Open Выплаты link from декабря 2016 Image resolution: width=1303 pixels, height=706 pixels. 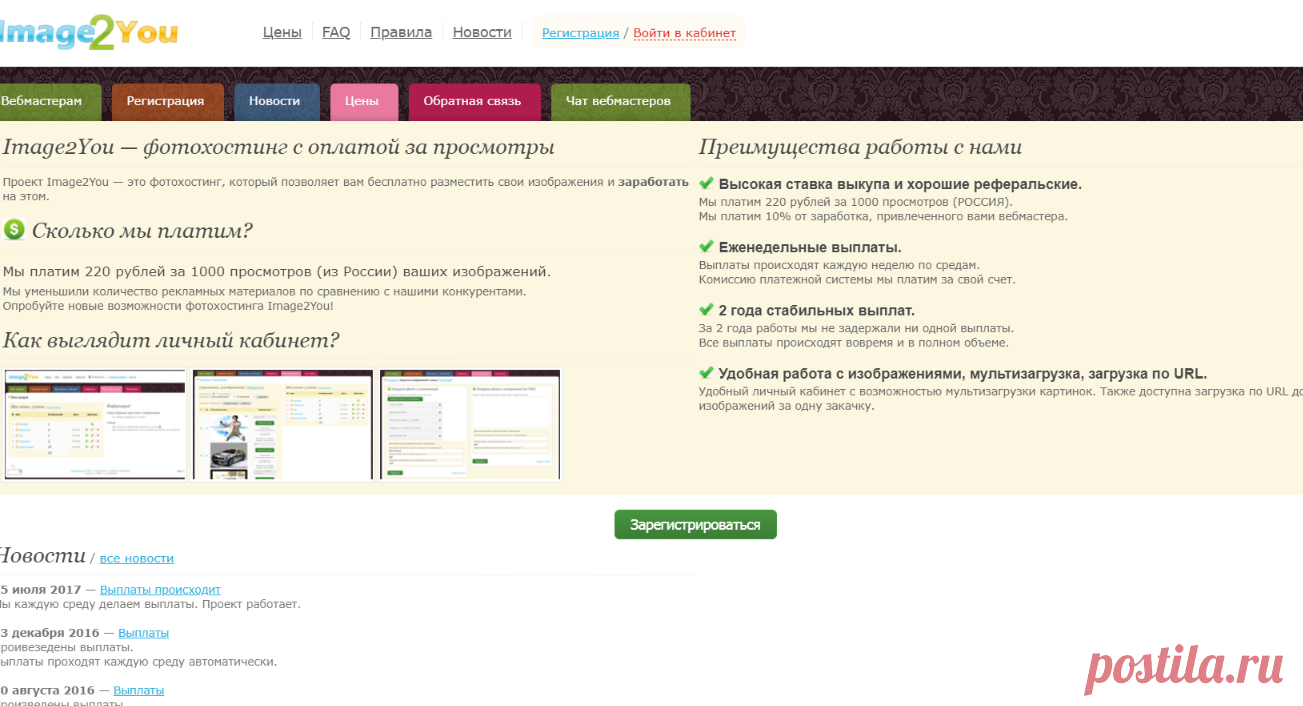coord(143,633)
